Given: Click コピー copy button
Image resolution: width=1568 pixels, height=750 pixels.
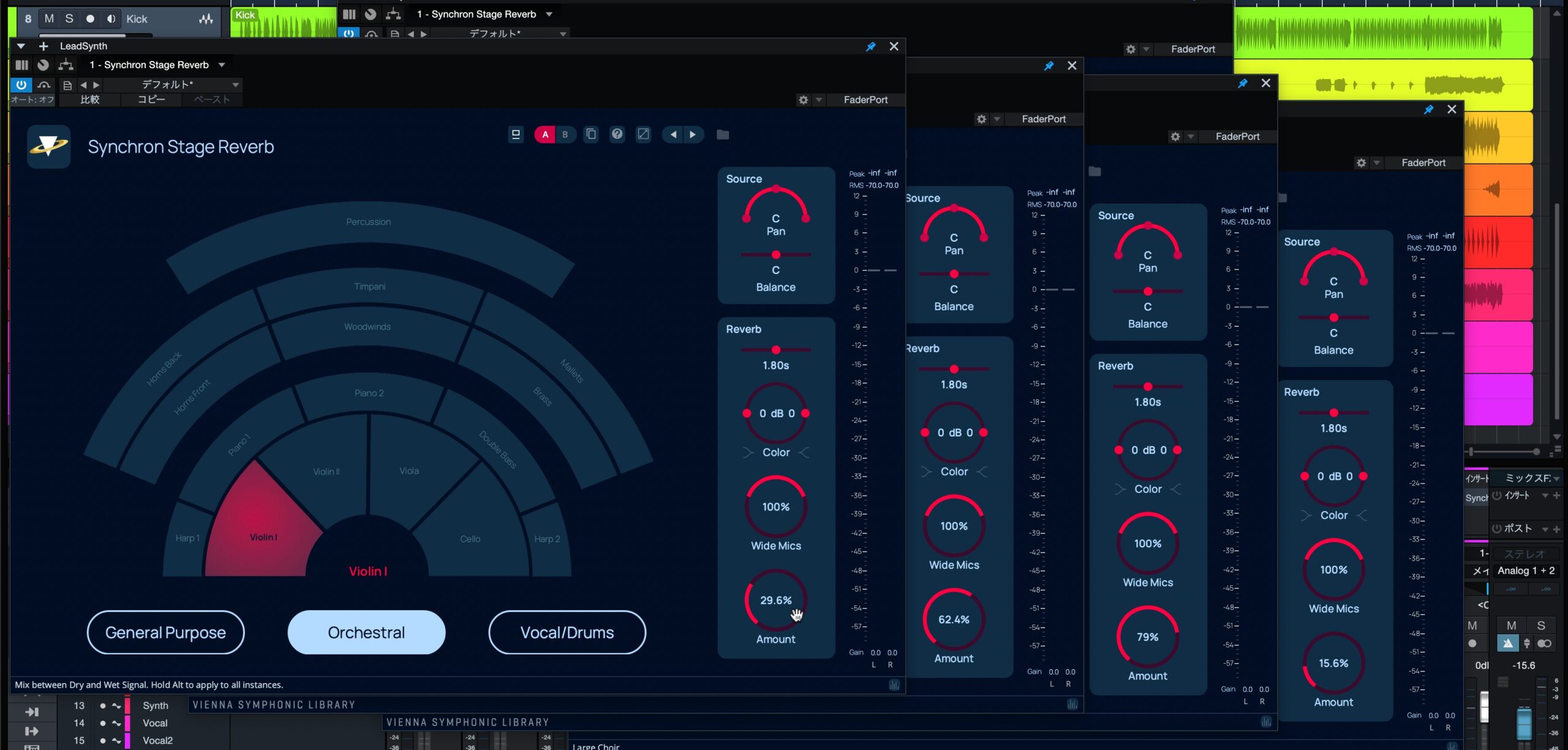Looking at the screenshot, I should coord(151,99).
